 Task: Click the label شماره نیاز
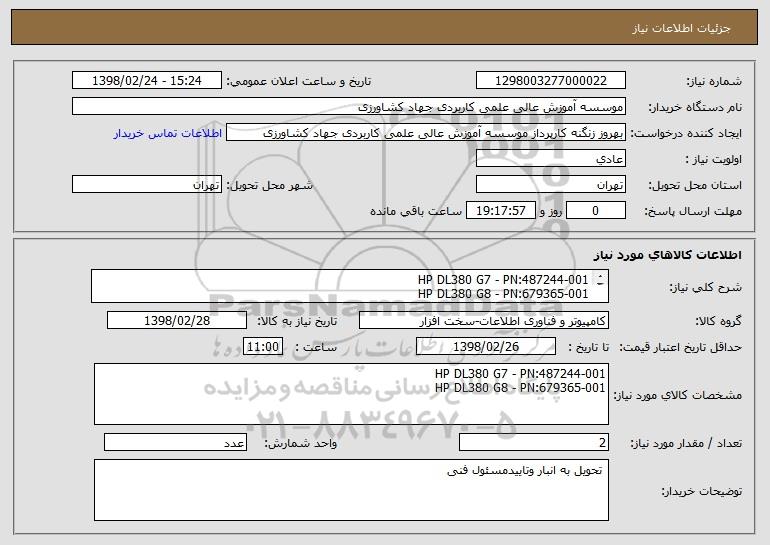[x=714, y=81]
